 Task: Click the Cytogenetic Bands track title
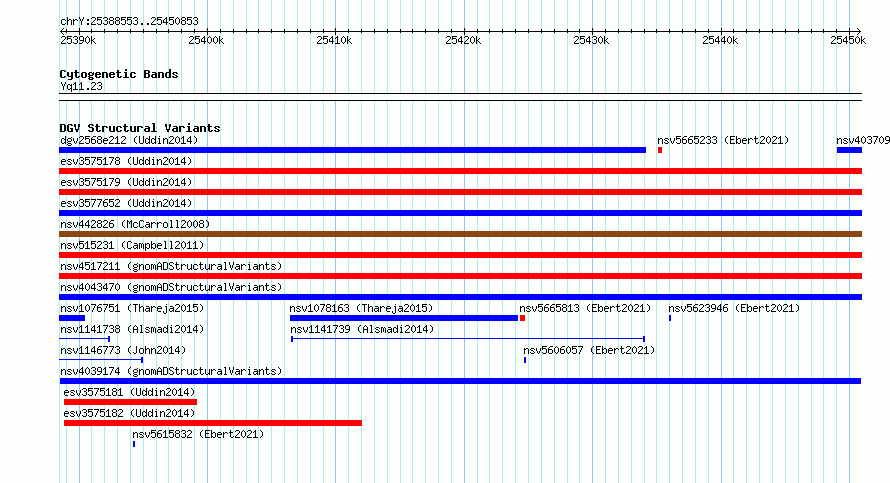119,74
